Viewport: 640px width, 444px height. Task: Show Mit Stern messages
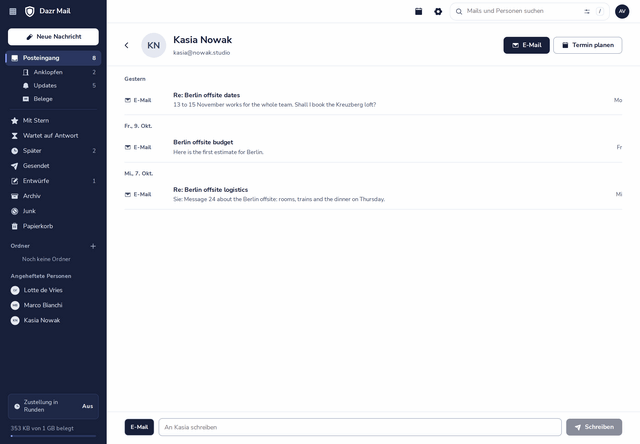pyautogui.click(x=53, y=121)
